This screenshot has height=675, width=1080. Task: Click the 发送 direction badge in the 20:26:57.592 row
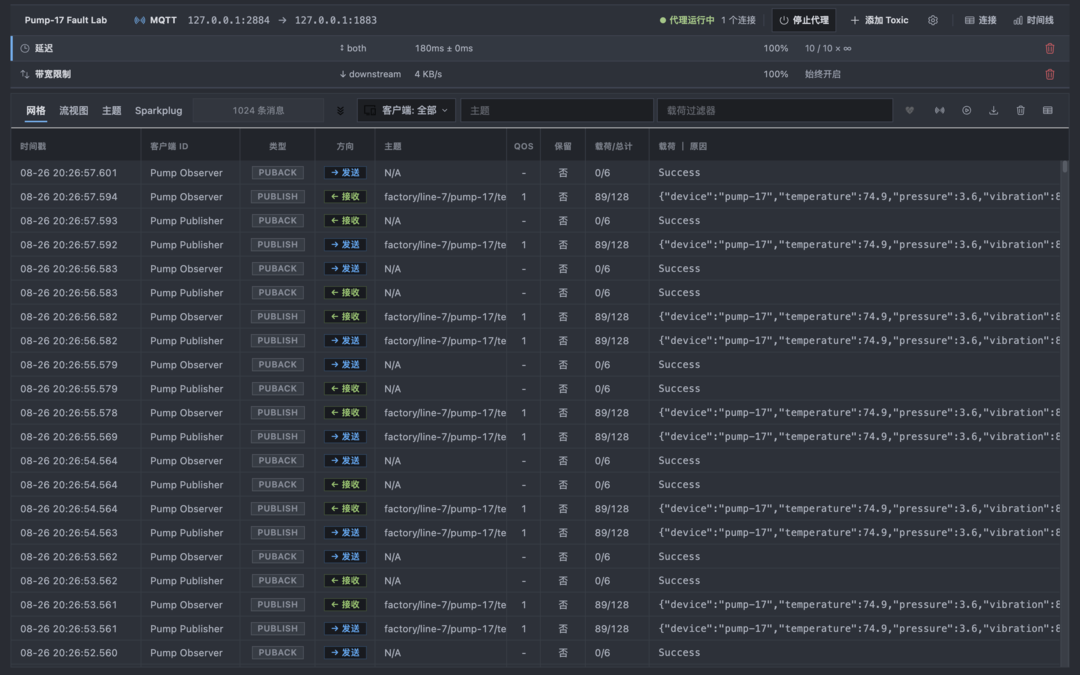coord(345,245)
